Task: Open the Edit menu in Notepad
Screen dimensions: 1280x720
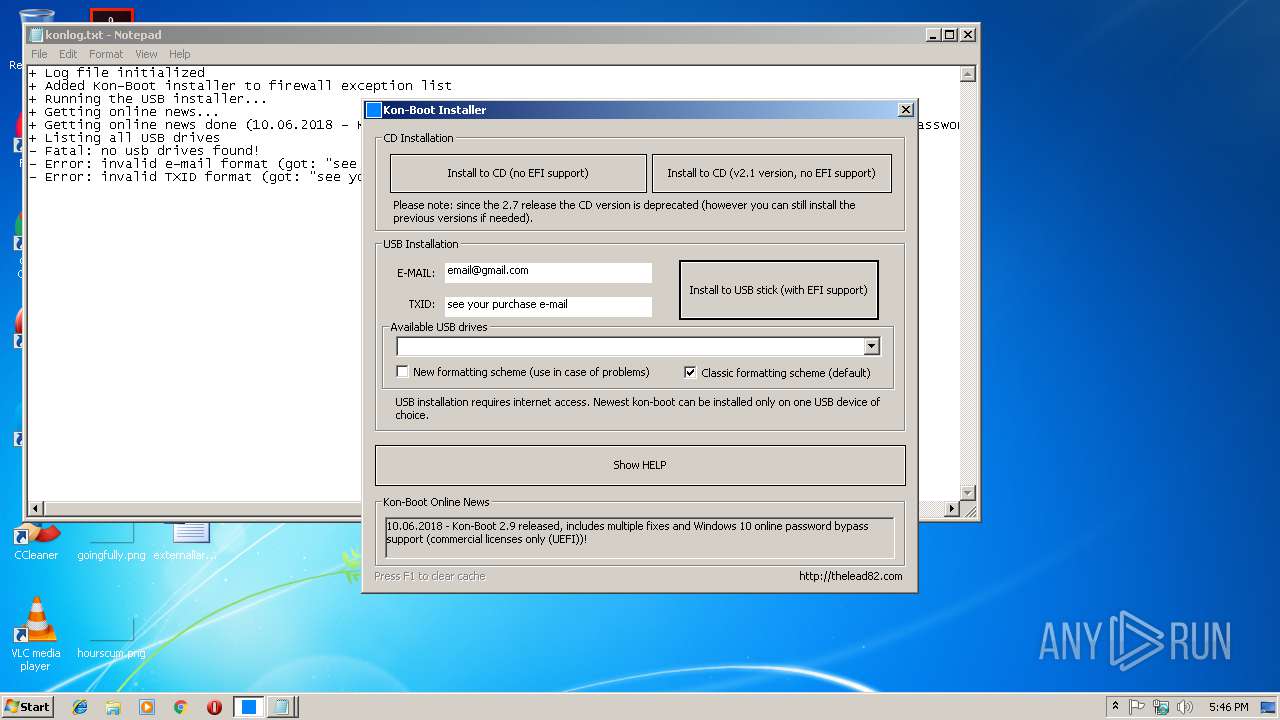Action: [x=68, y=54]
